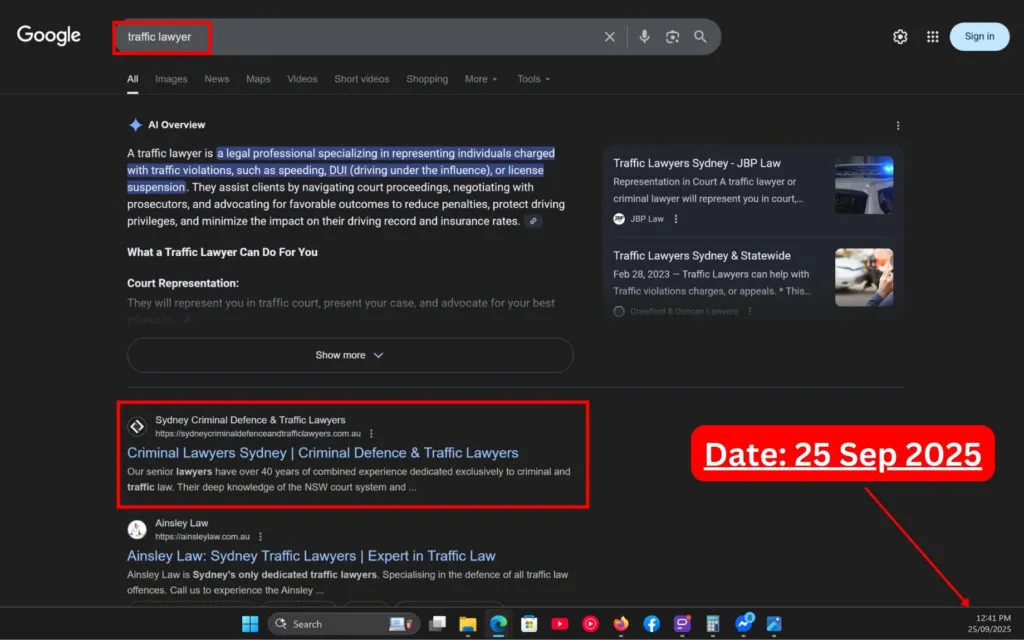Click inside the 'traffic lawyer' search field
1024x640 pixels.
[x=380, y=37]
